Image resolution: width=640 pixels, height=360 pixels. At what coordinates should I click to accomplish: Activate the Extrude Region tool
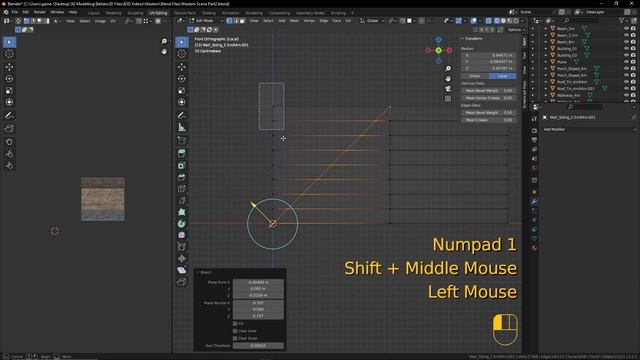(182, 153)
